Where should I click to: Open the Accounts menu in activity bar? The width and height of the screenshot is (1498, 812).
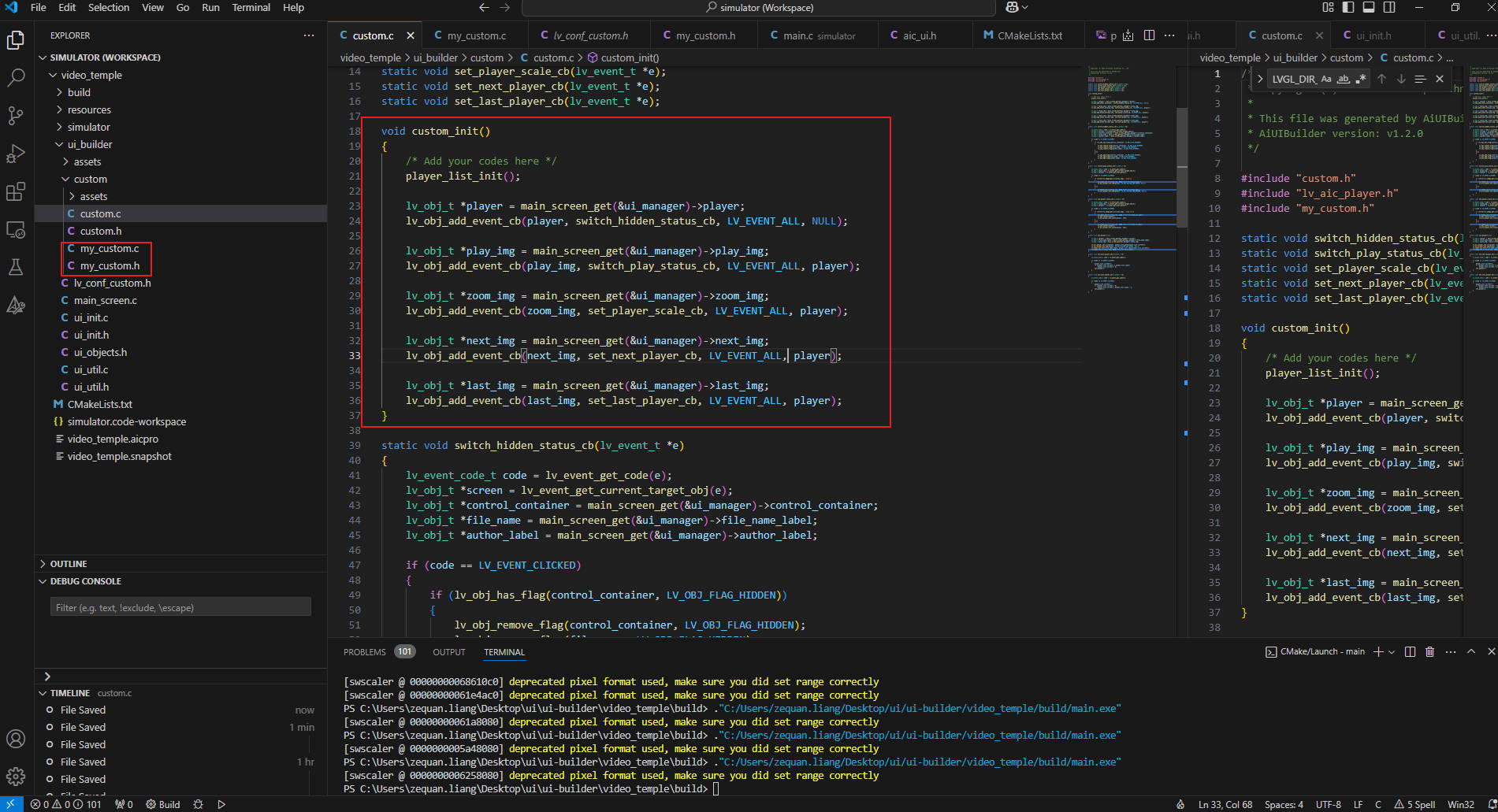pyautogui.click(x=16, y=739)
